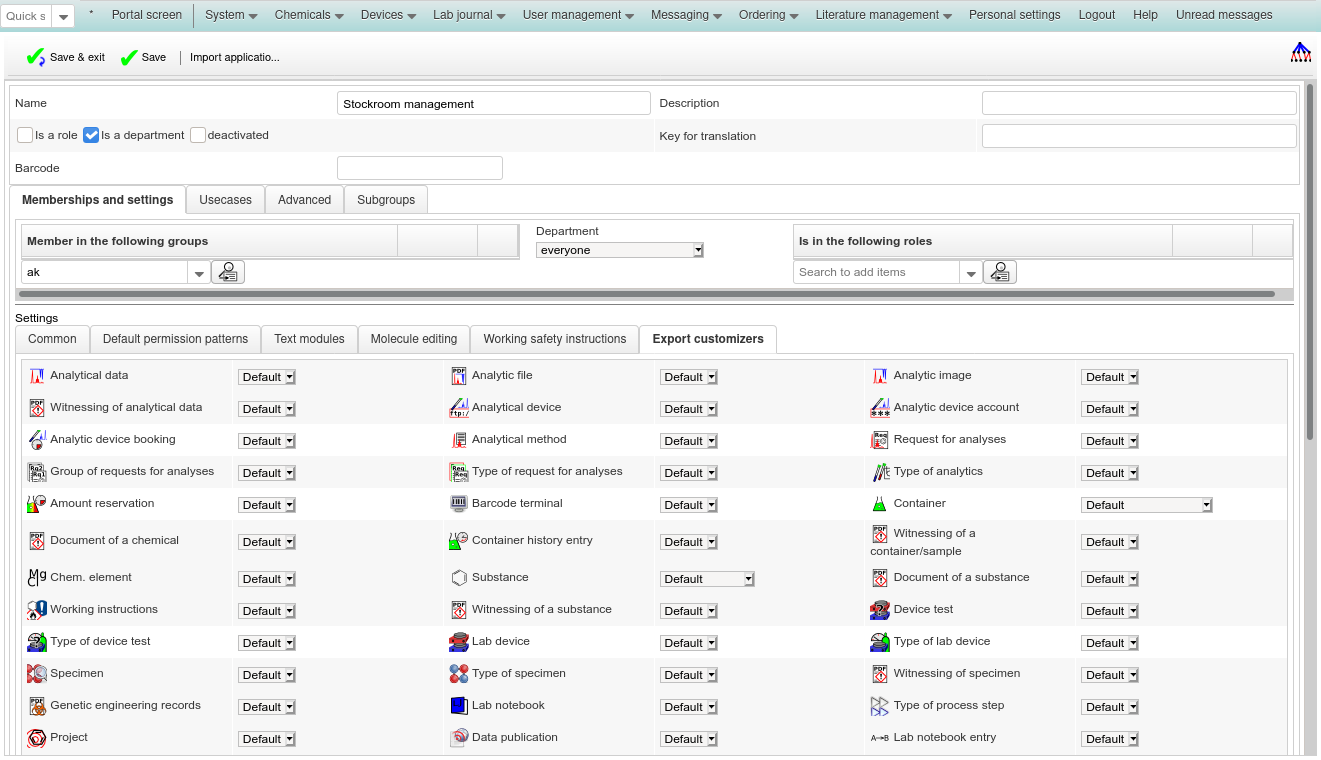Expand the Container export customizer dropdown

tap(1146, 505)
